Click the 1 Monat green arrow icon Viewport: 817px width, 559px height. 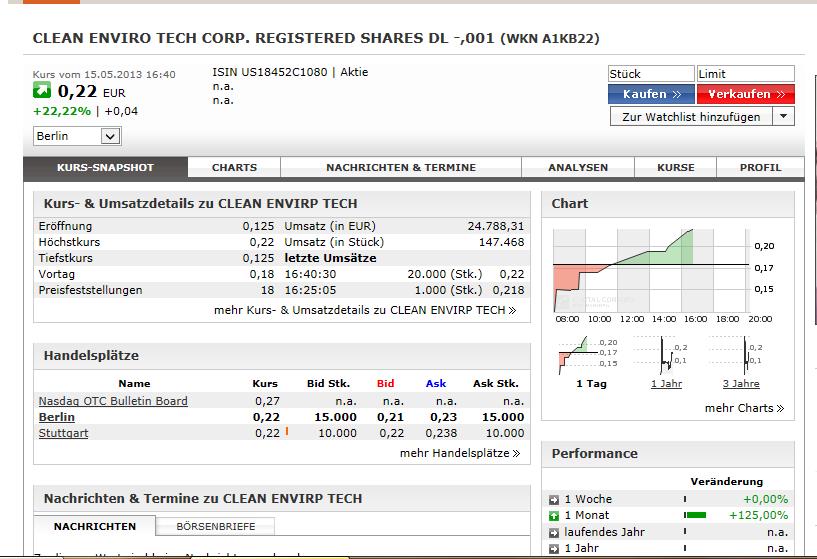[x=555, y=516]
